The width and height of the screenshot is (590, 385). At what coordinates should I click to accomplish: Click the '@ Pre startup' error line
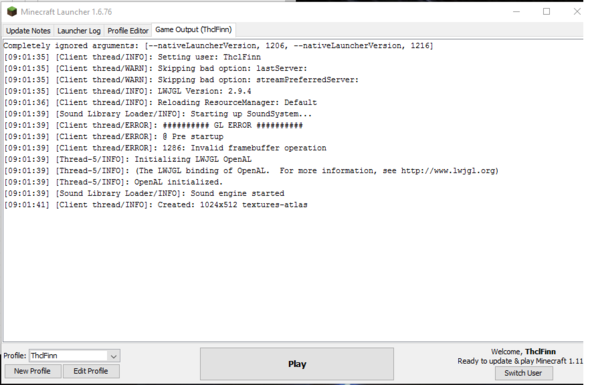[113, 137]
